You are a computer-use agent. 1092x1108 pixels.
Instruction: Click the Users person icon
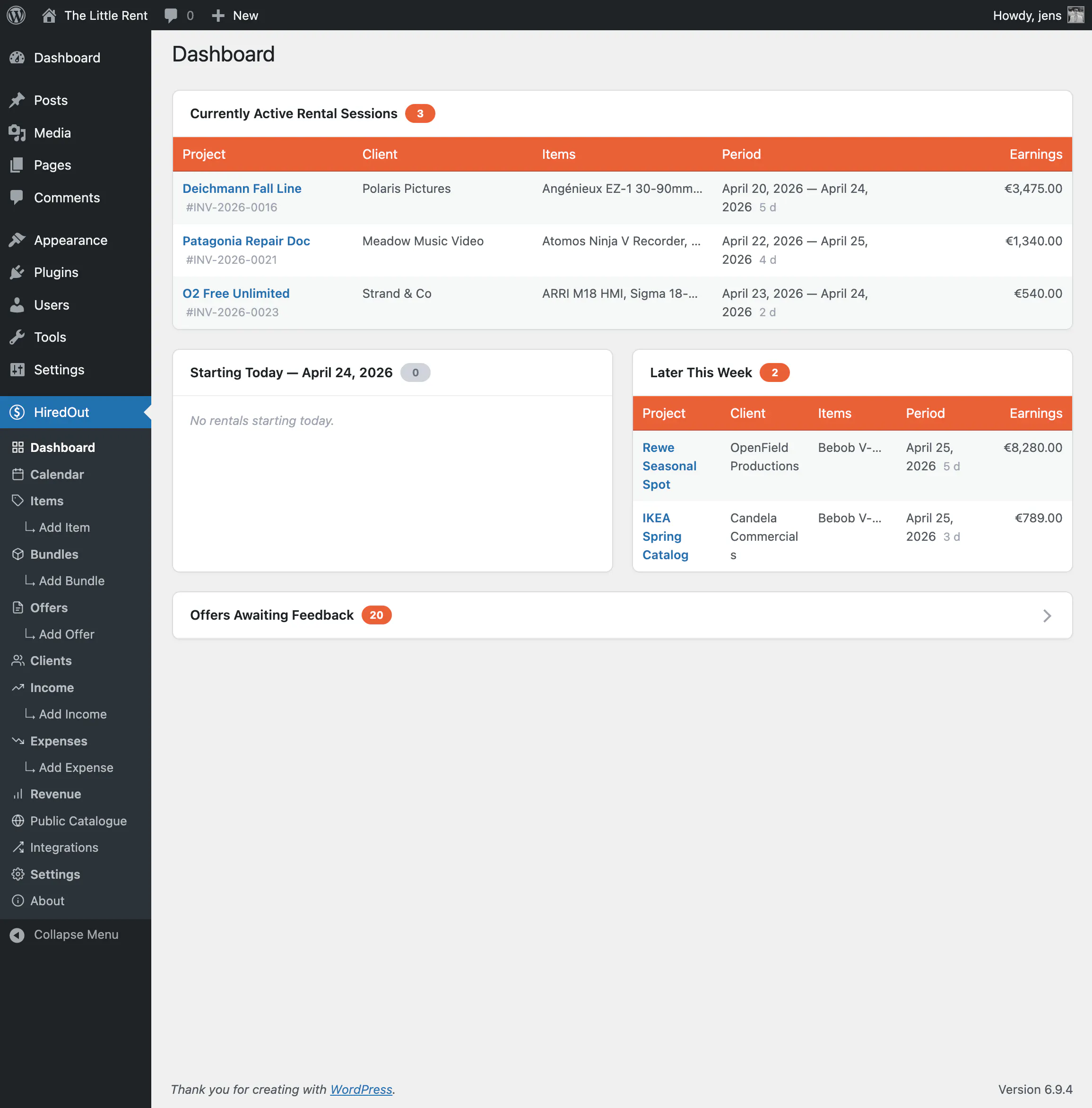17,305
